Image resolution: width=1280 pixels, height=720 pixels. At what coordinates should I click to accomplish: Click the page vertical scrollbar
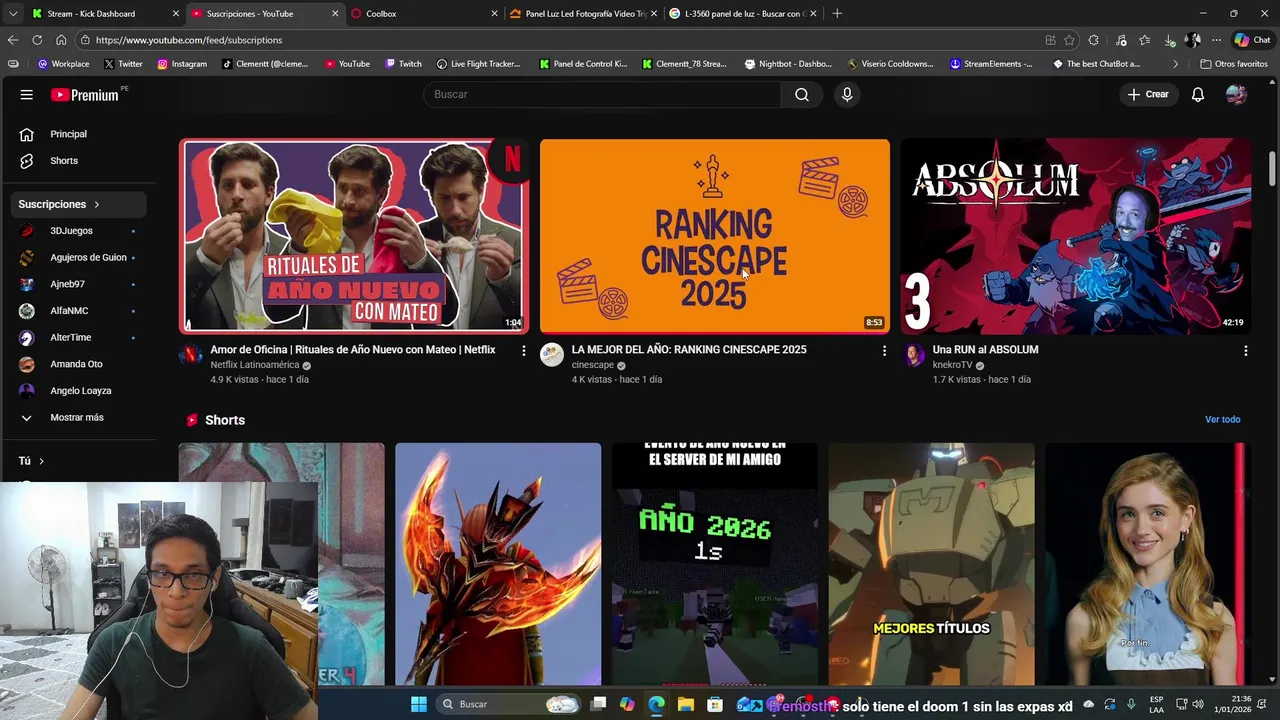[1272, 170]
